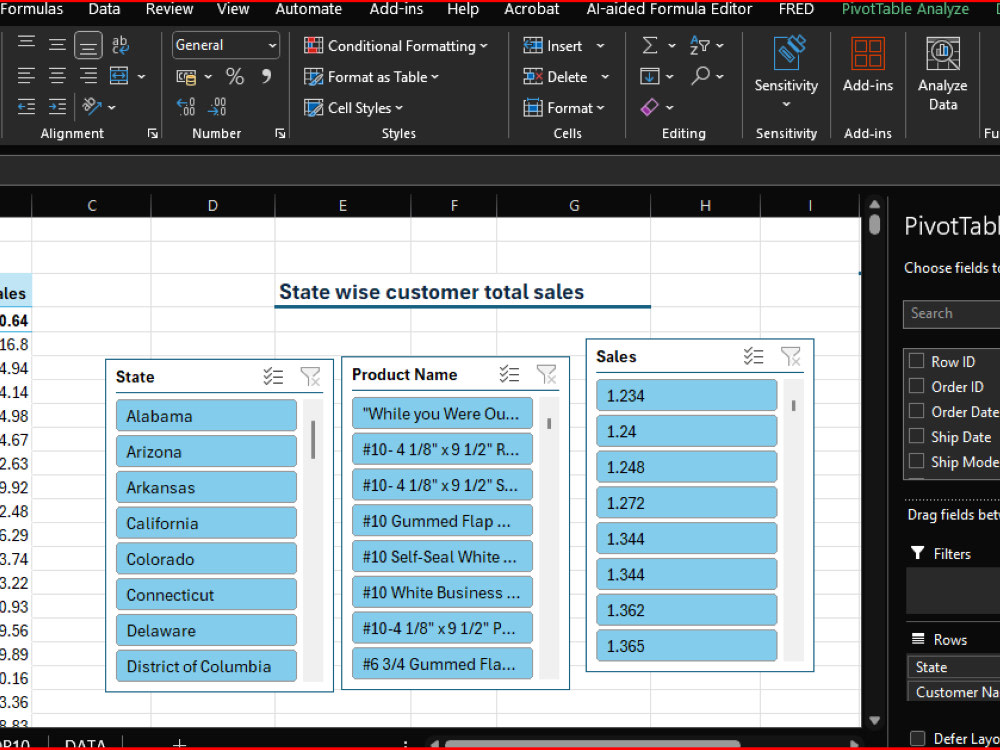Select California in the State slicer
Viewport: 1000px width, 750px height.
pyautogui.click(x=206, y=522)
